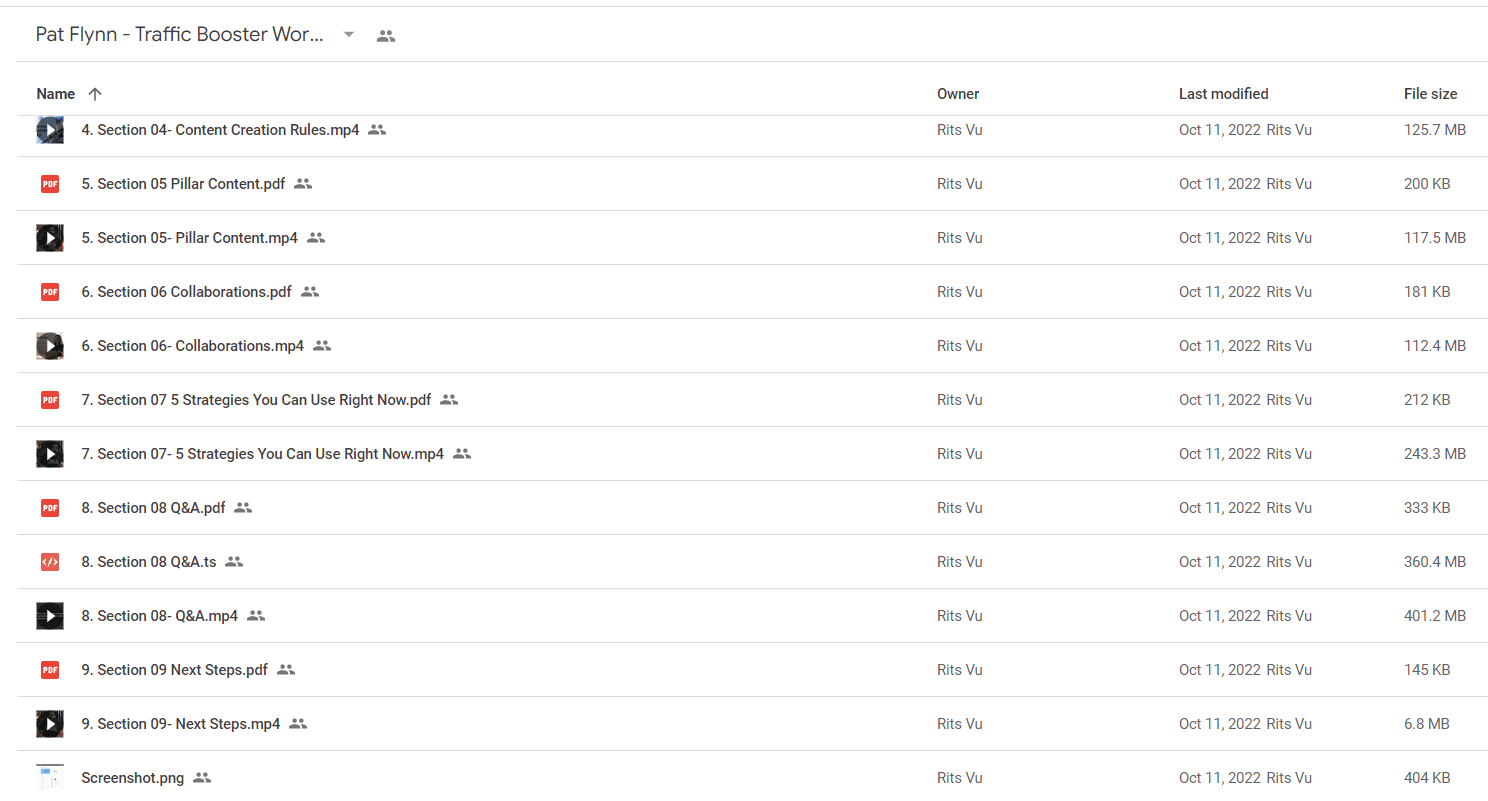
Task: Sort by Name column header
Action: point(56,94)
